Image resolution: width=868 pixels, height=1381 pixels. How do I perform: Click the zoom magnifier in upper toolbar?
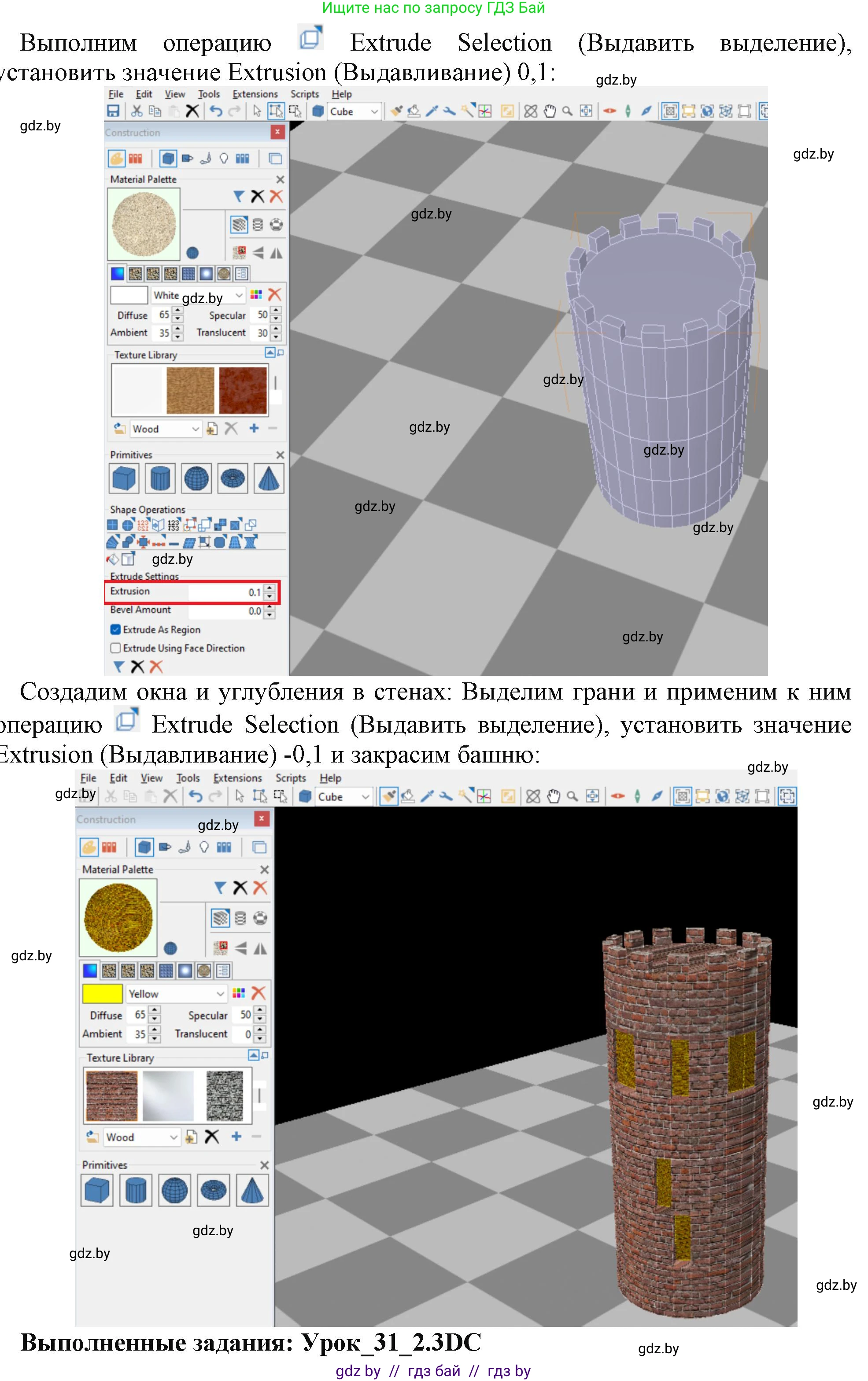click(x=567, y=111)
